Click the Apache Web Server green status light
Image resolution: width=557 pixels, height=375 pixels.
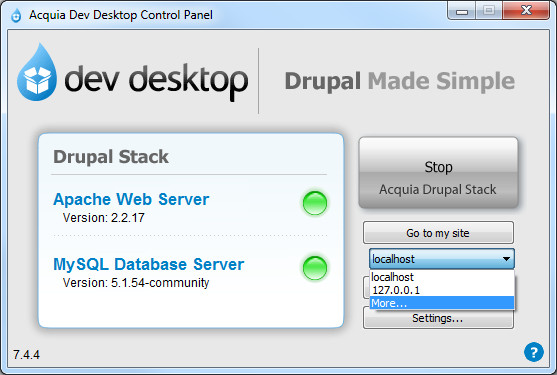point(315,203)
